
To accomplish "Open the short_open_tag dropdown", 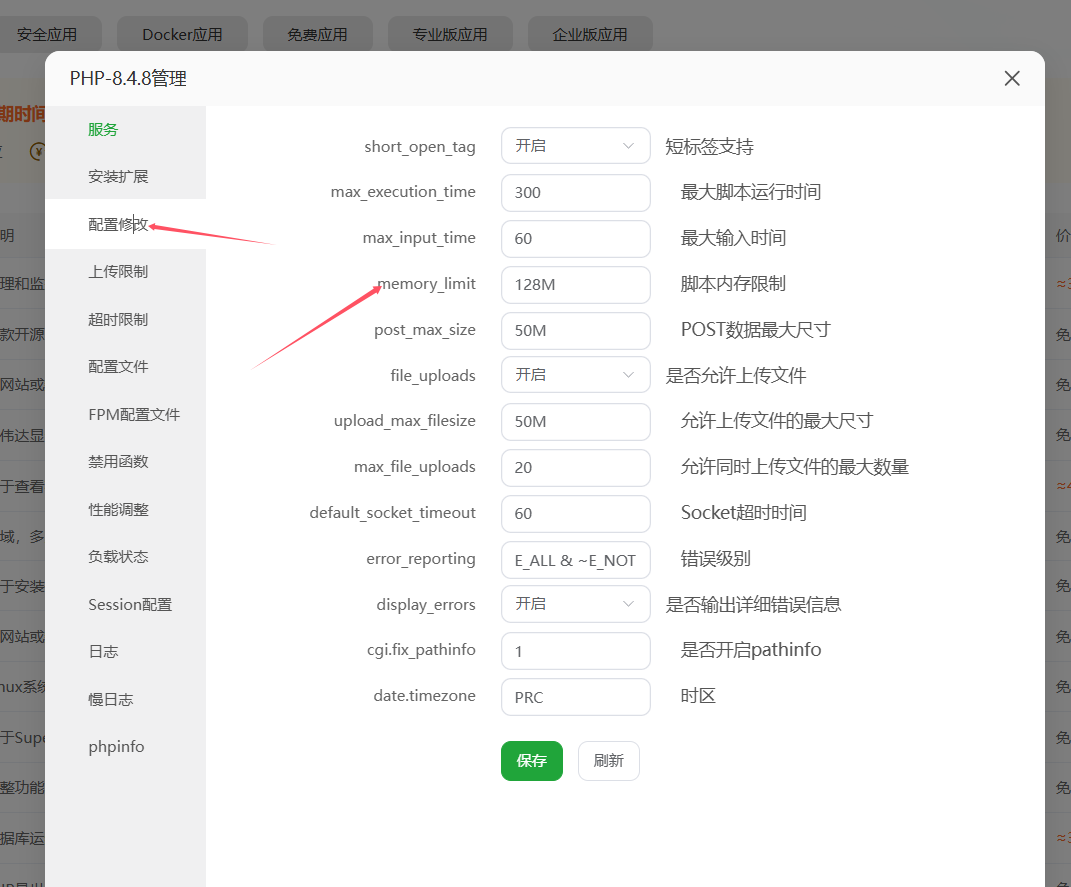I will 575,146.
